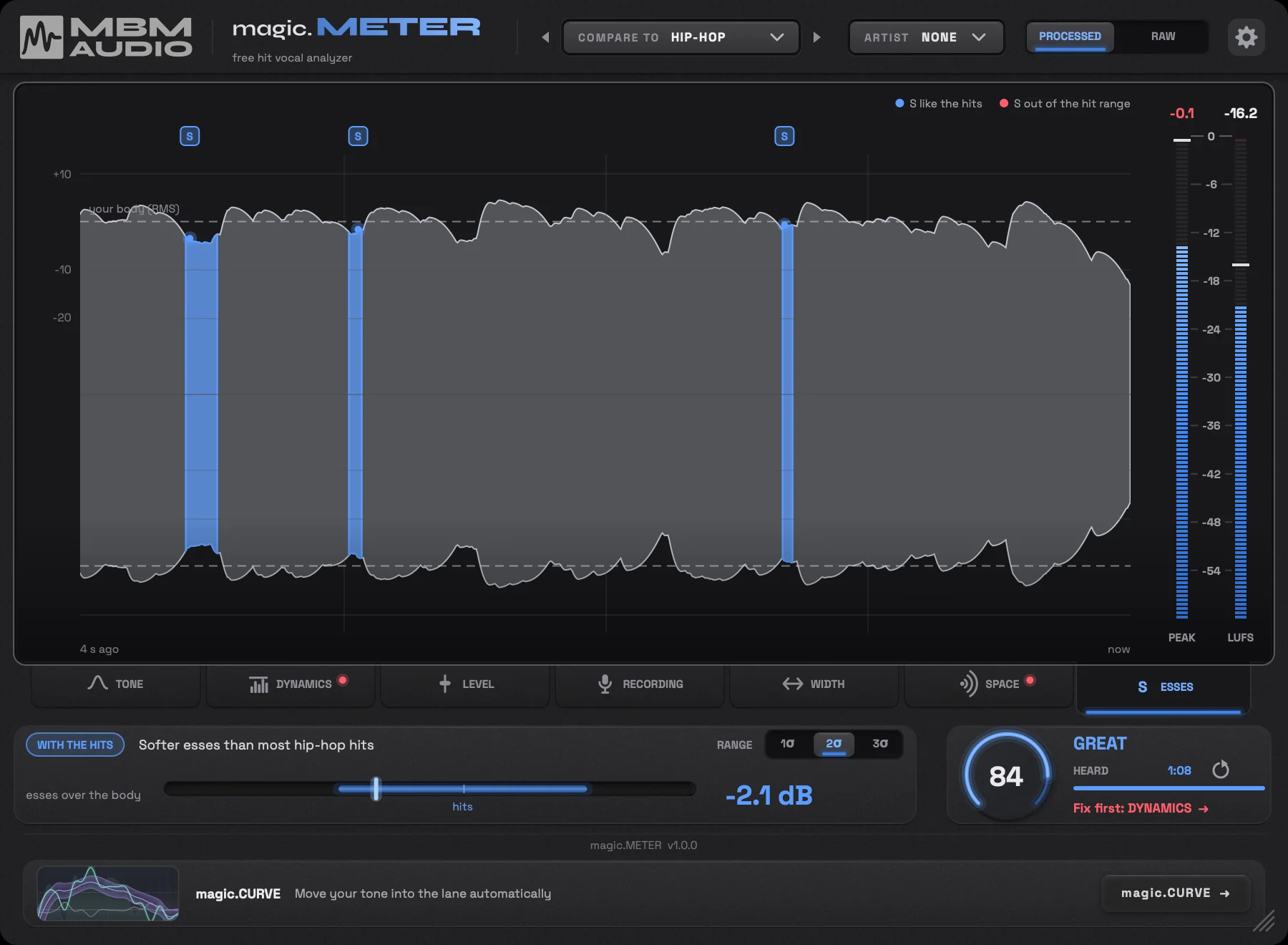Open the Level tab
The height and width of the screenshot is (945, 1288).
465,684
